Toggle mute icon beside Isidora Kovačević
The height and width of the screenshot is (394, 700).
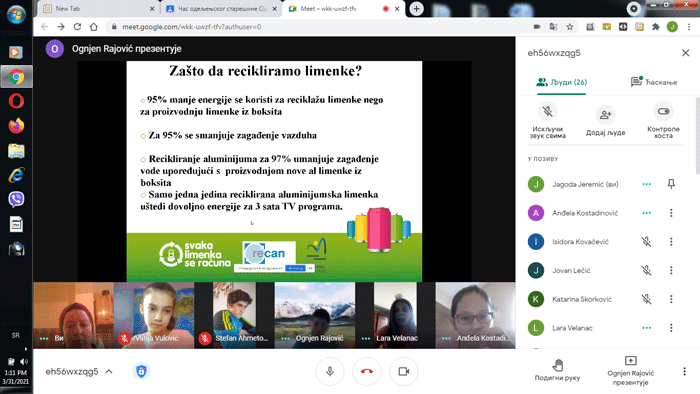click(646, 242)
